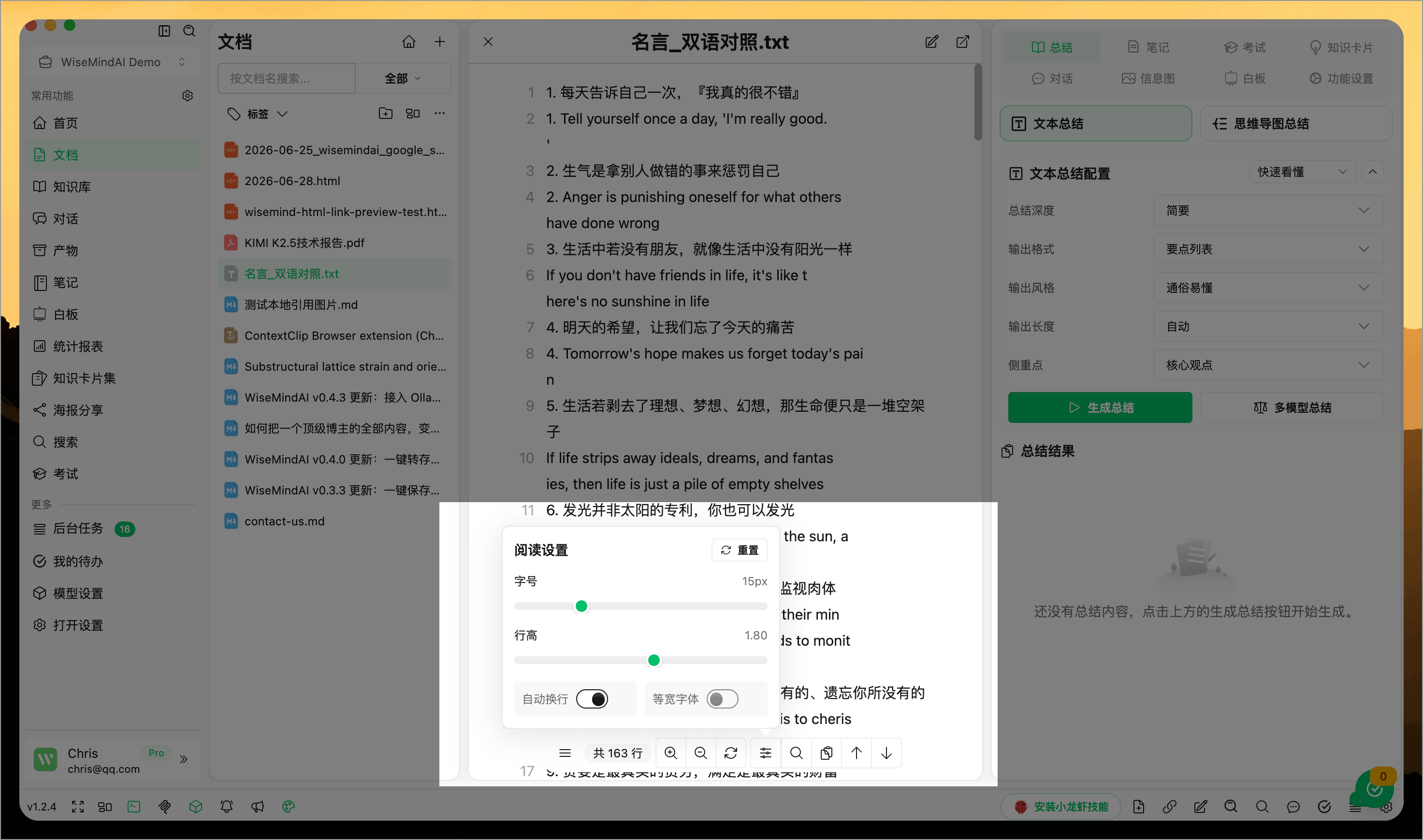Click the chat bubble icon in bottom right bar
Viewport: 1423px width, 840px height.
point(1293,807)
